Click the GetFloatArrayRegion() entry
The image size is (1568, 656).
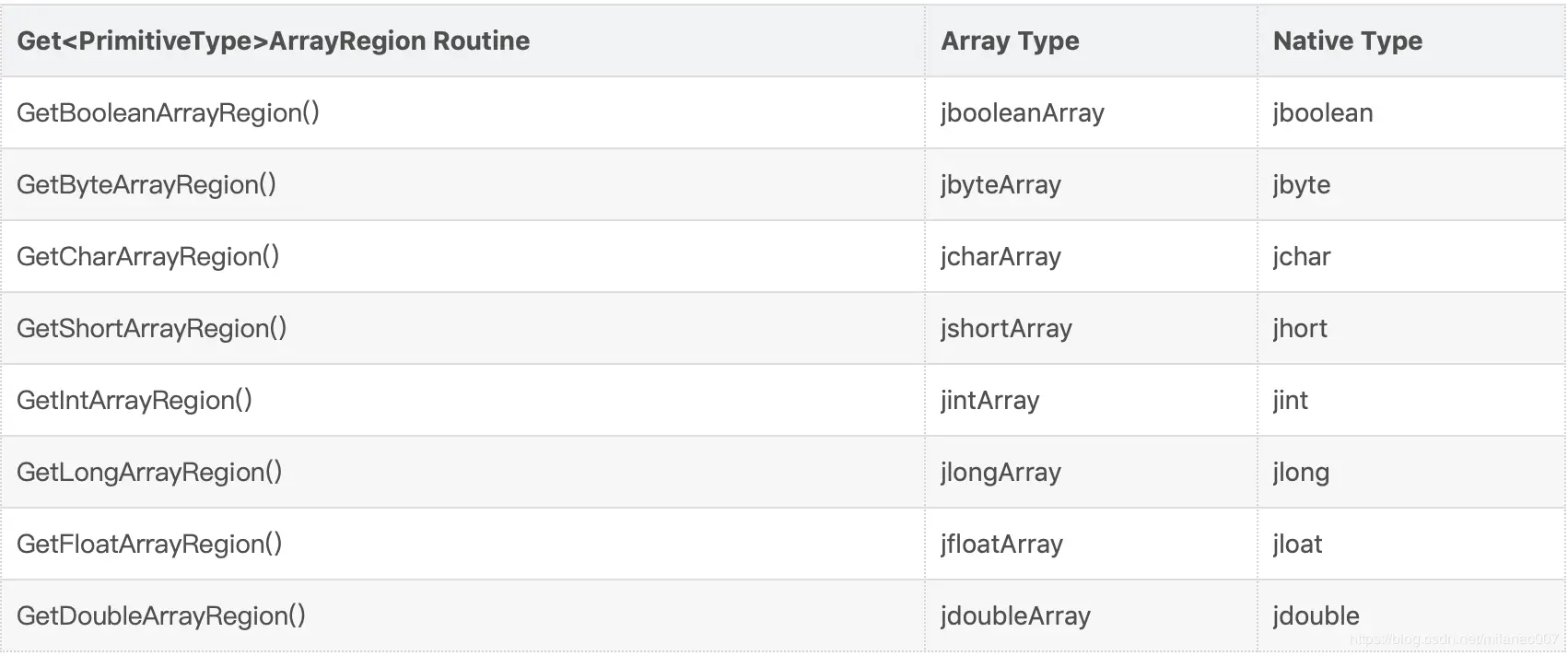click(149, 544)
